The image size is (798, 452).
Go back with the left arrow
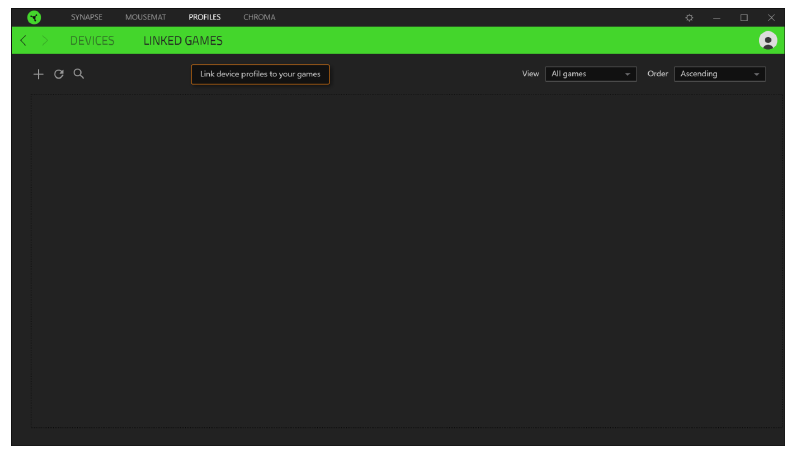tap(23, 40)
